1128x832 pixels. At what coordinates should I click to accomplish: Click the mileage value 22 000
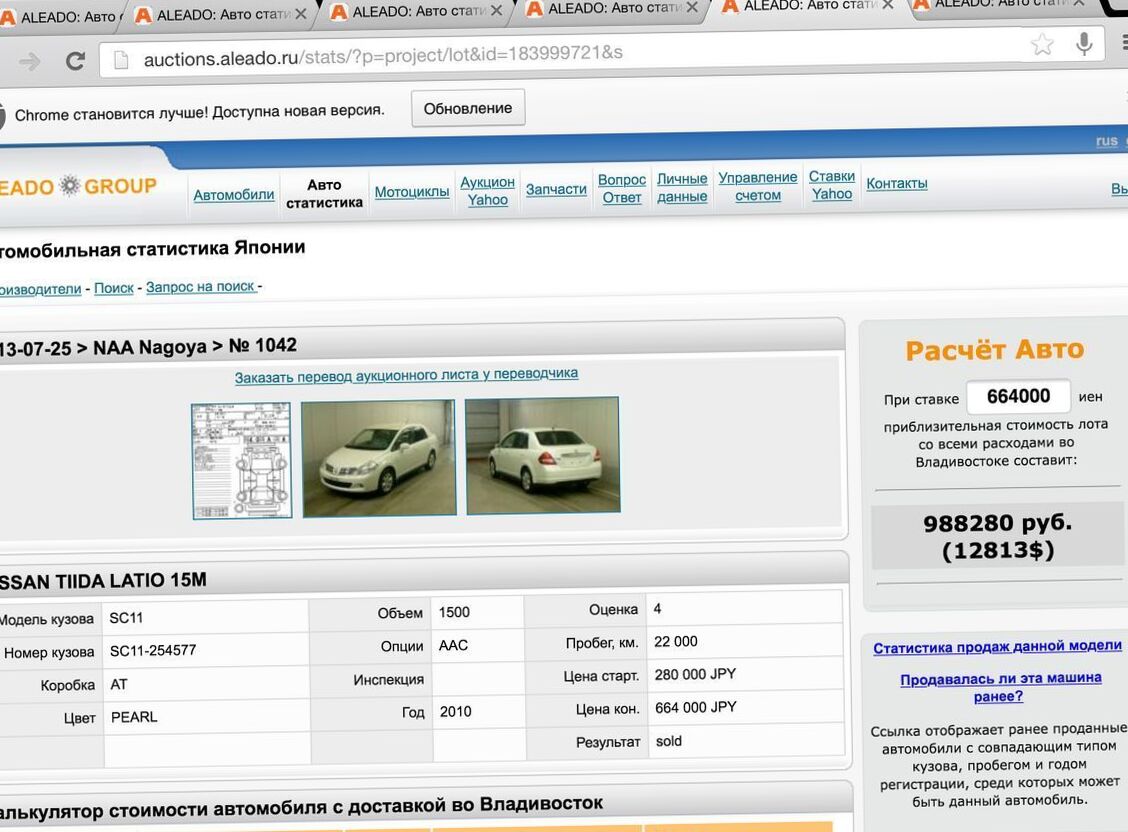point(676,641)
